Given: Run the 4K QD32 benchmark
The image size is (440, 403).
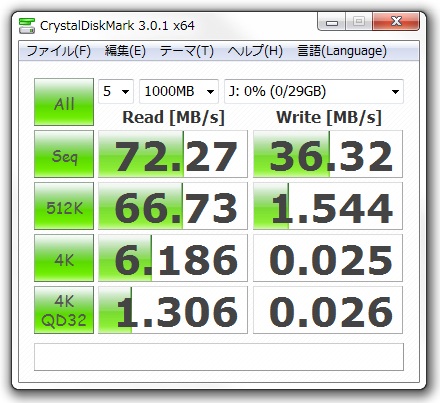Looking at the screenshot, I should pos(64,310).
